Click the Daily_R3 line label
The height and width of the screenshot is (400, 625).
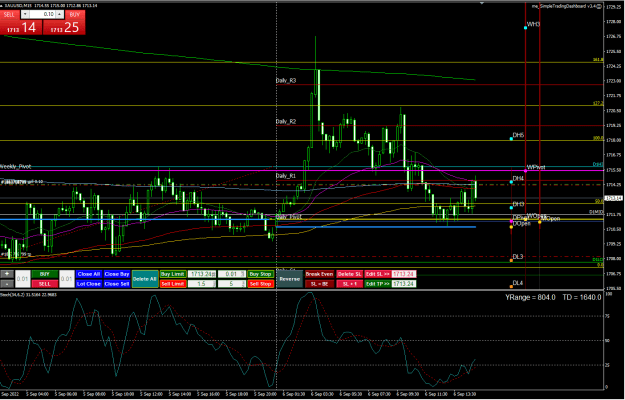click(x=286, y=80)
